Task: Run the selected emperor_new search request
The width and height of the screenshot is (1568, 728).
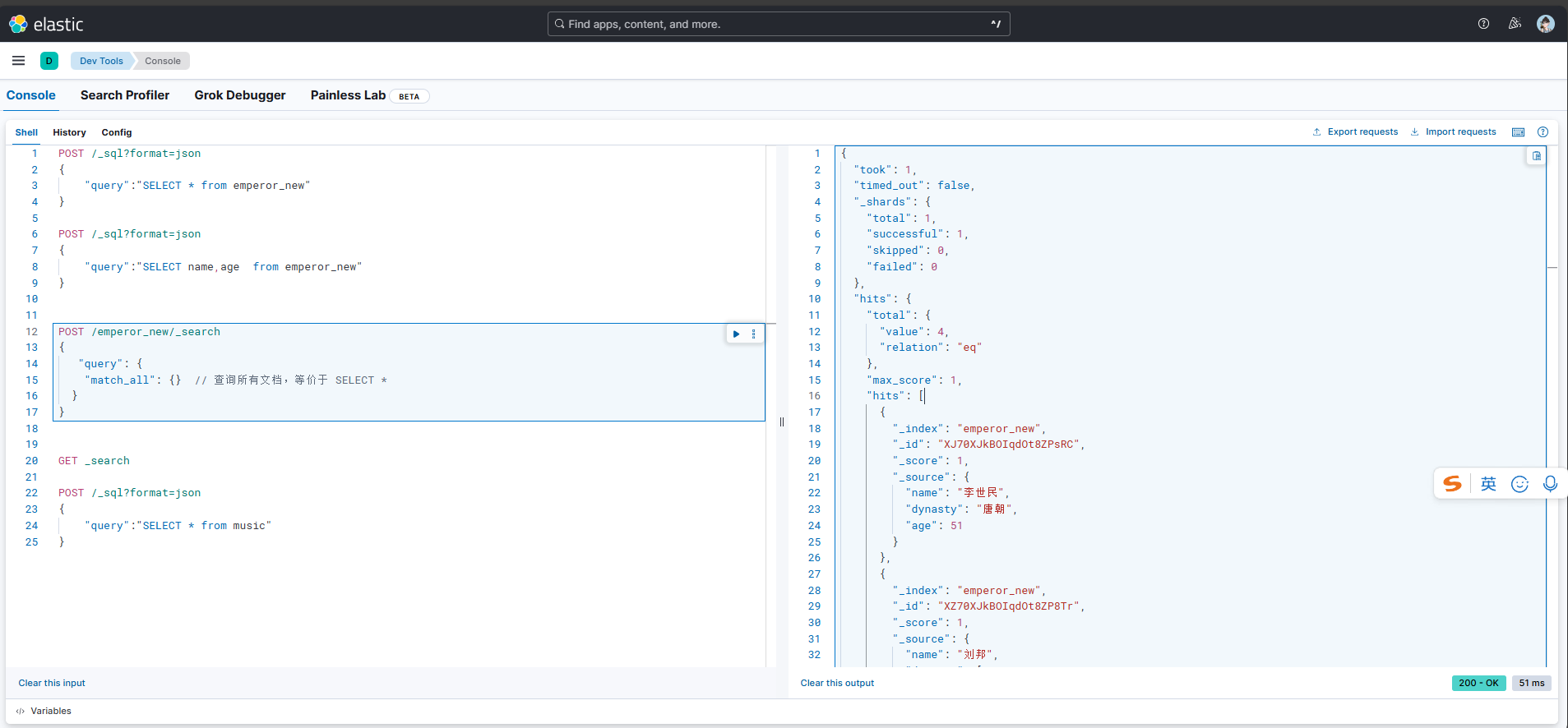Action: (736, 334)
